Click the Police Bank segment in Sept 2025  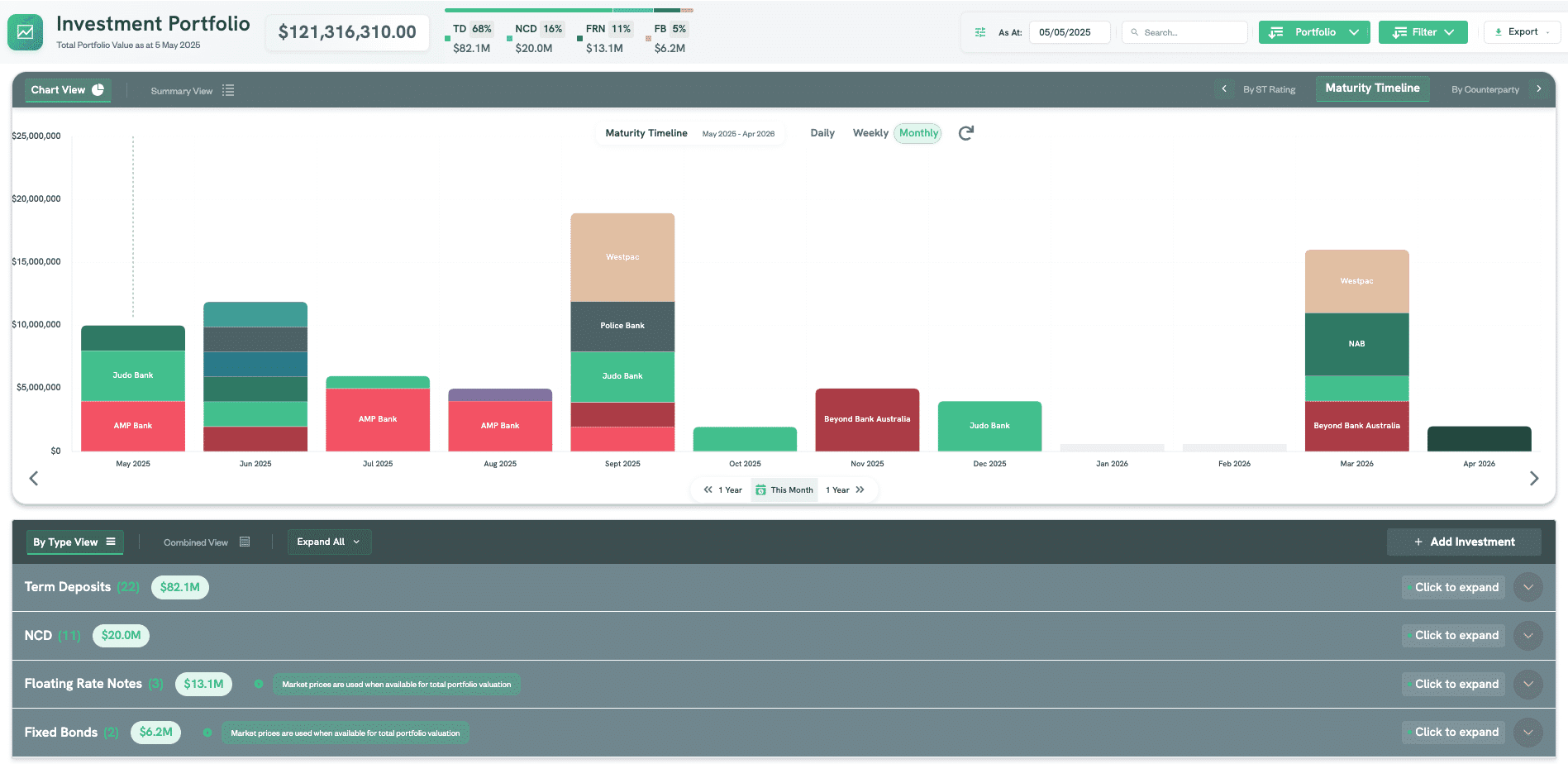(x=622, y=326)
